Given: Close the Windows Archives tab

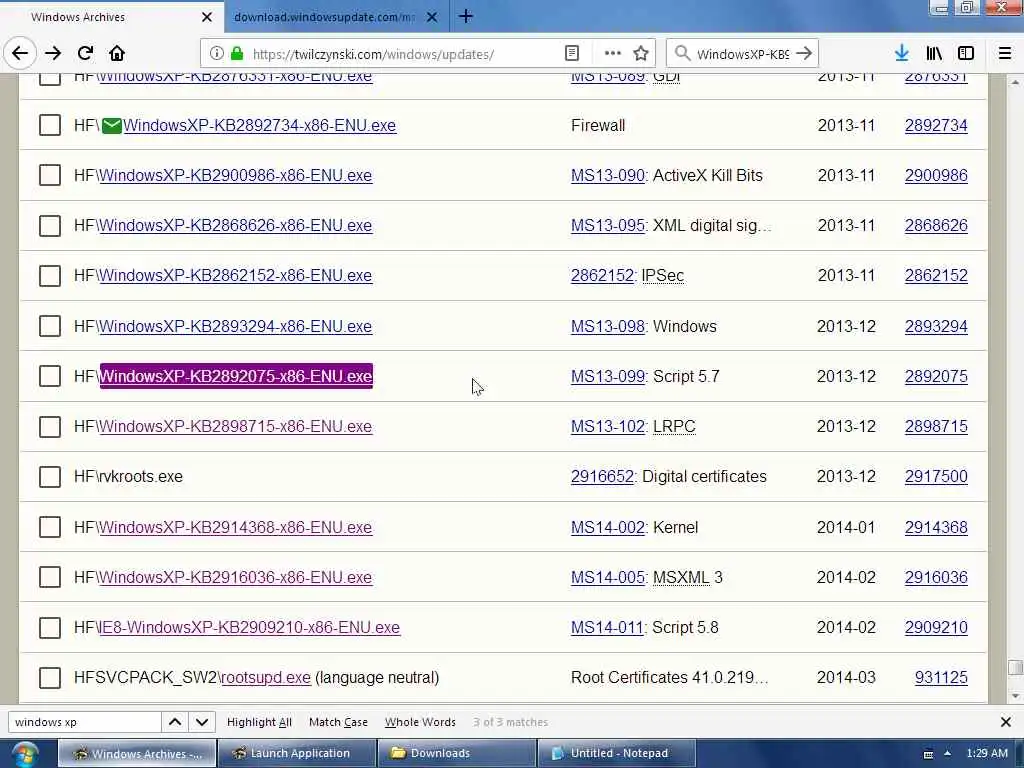Looking at the screenshot, I should pos(207,17).
